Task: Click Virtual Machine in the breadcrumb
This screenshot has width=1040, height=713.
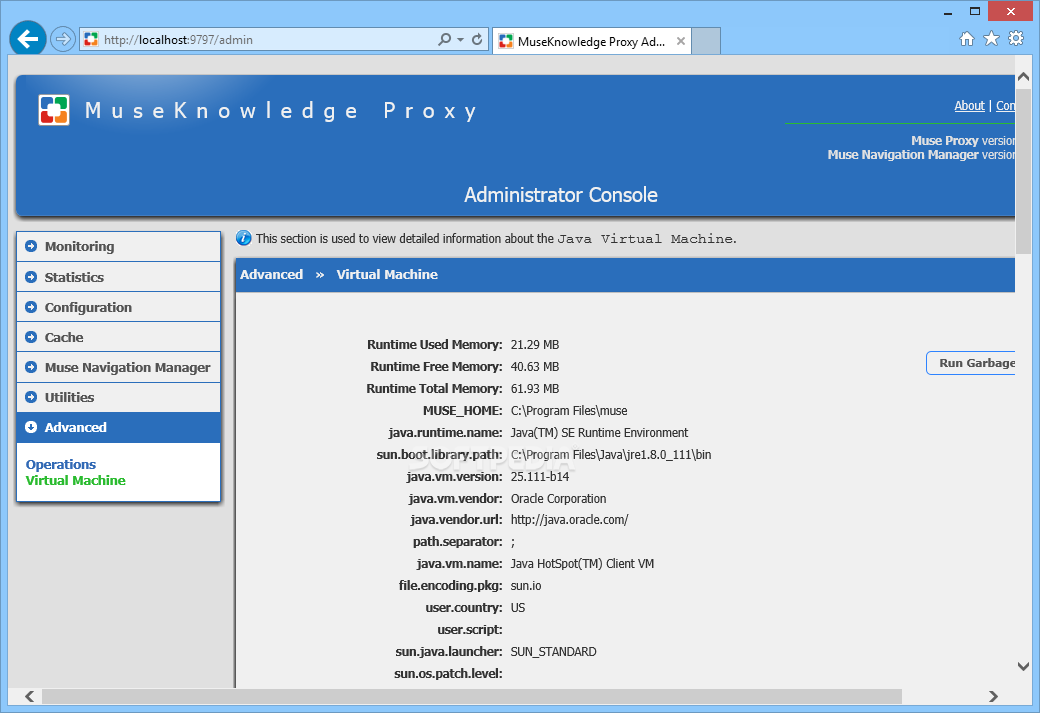Action: [387, 274]
